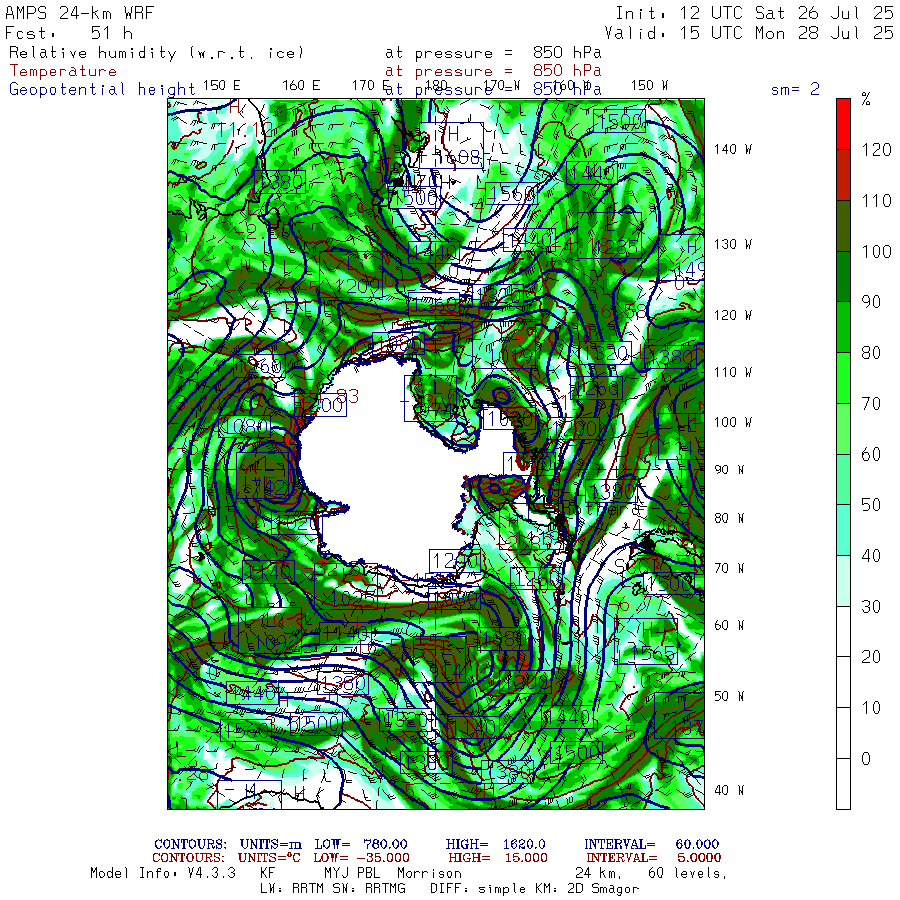Click the 'INTERVAL= 5.0000' text
This screenshot has height=900, width=900.
click(x=654, y=858)
